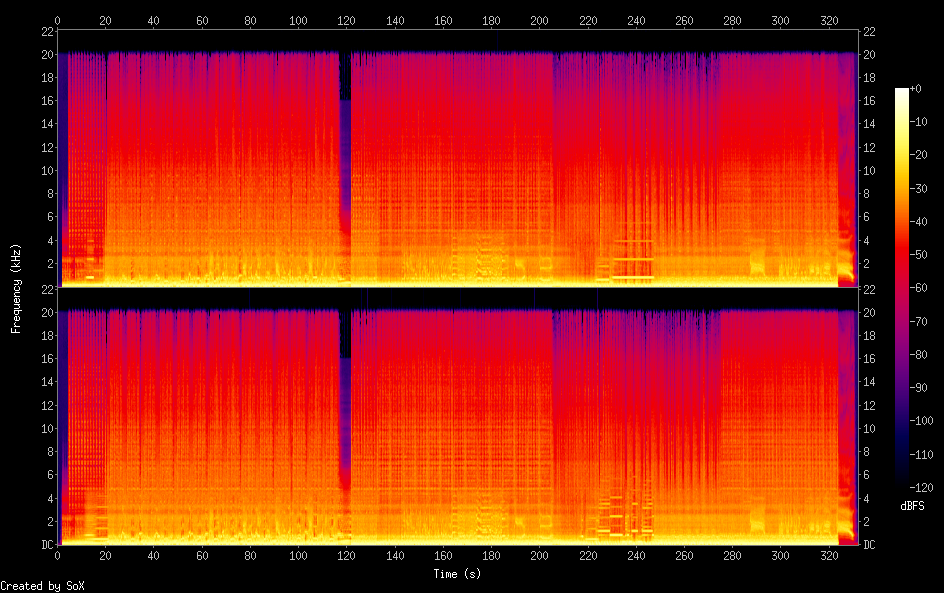This screenshot has height=593, width=944.
Task: Click lower channel's left-axis "16" kHz label
Action: tap(48, 358)
